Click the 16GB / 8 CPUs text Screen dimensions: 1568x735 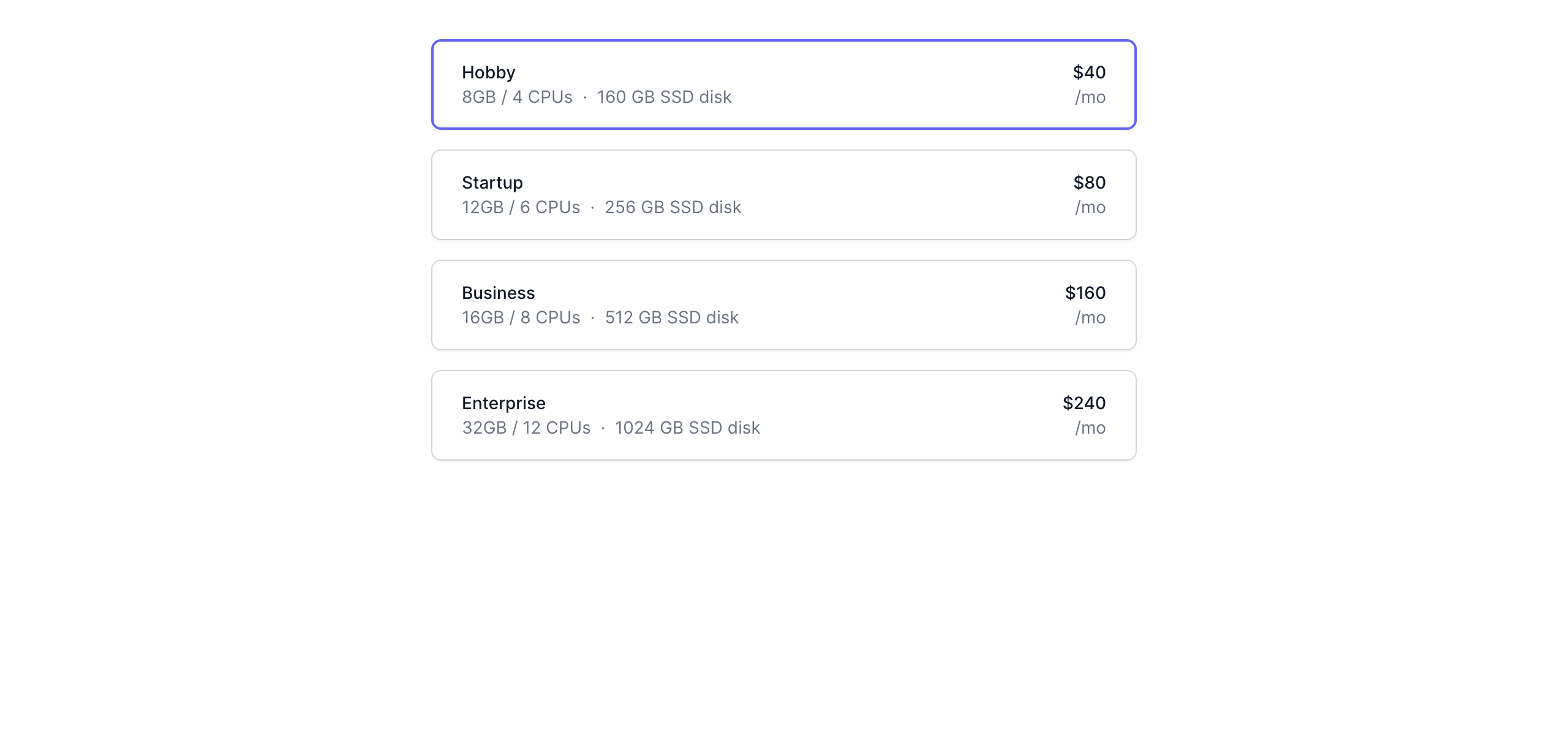[x=521, y=317]
